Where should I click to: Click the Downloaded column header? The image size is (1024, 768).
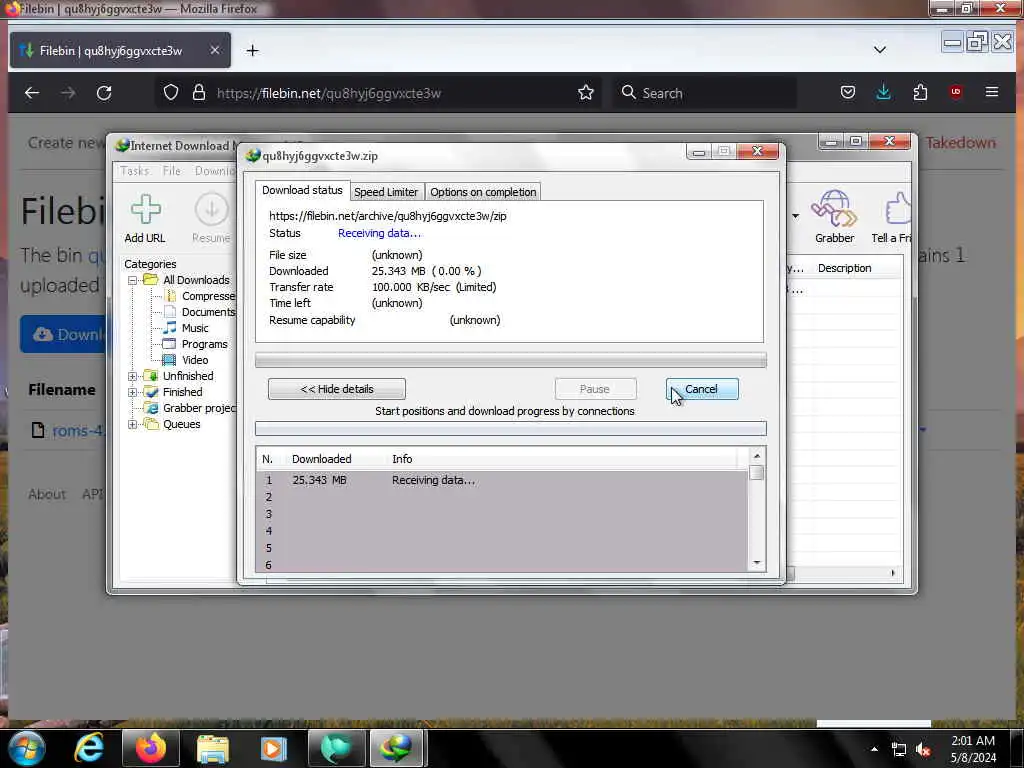(x=321, y=459)
